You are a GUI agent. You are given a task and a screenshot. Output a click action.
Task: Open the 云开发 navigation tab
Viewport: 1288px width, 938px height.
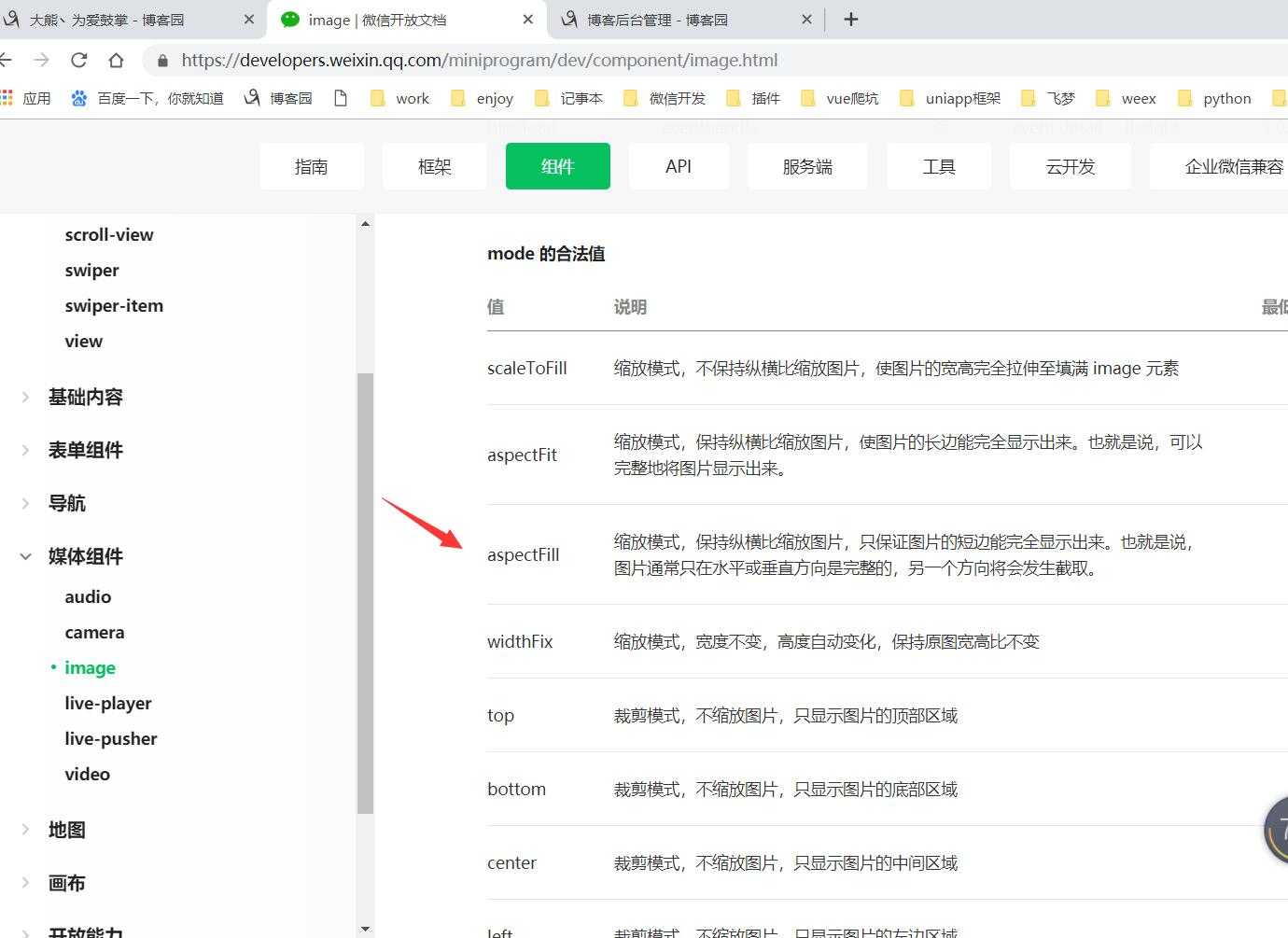pyautogui.click(x=1071, y=166)
